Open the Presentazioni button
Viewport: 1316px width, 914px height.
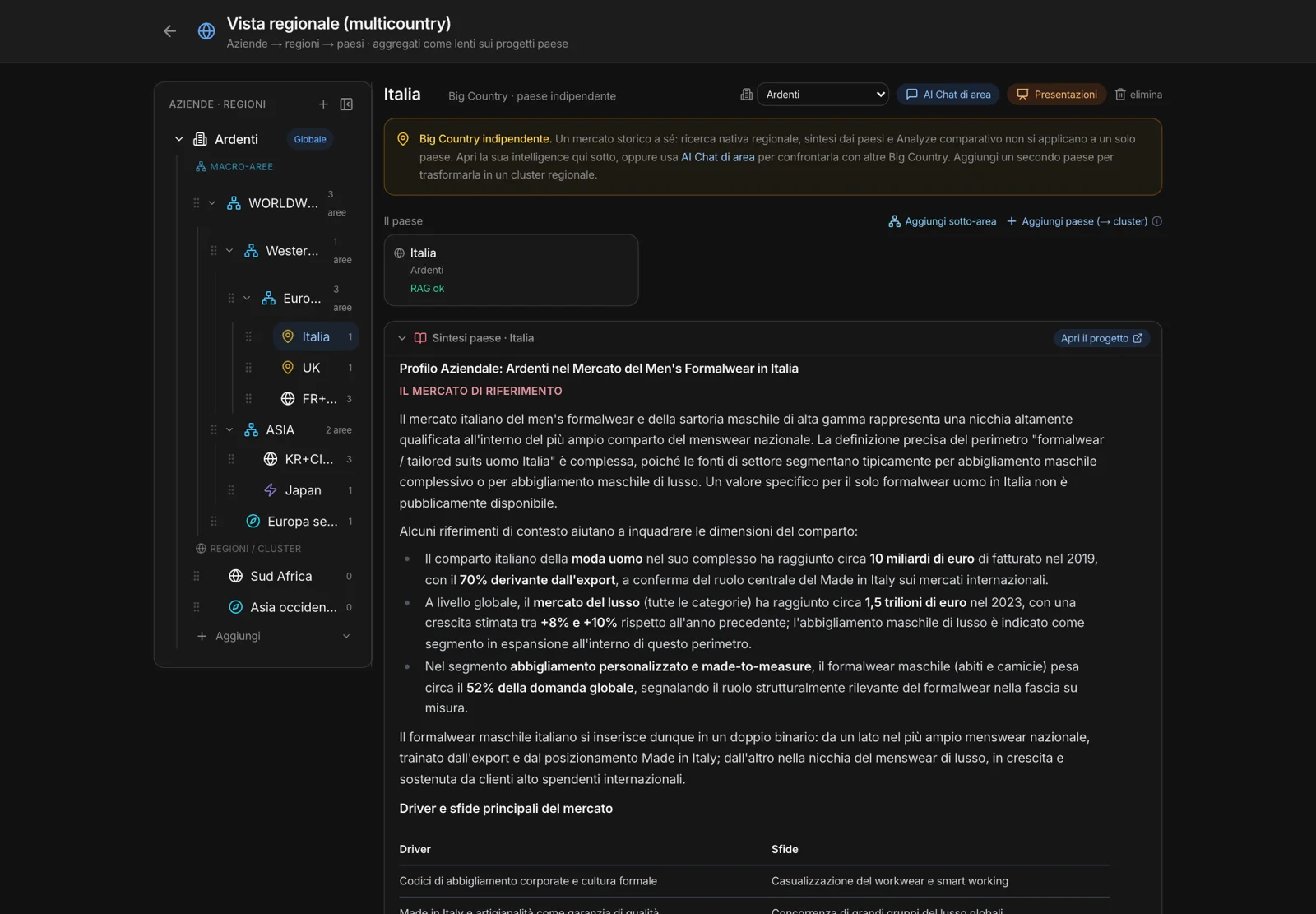coord(1057,95)
